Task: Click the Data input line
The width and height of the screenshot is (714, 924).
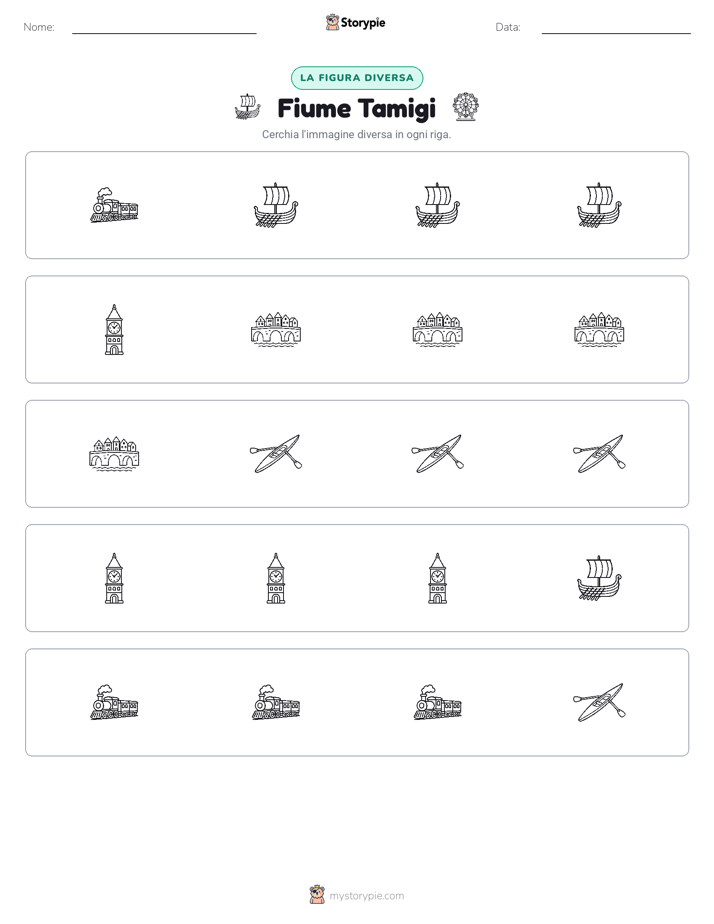Action: [x=616, y=28]
